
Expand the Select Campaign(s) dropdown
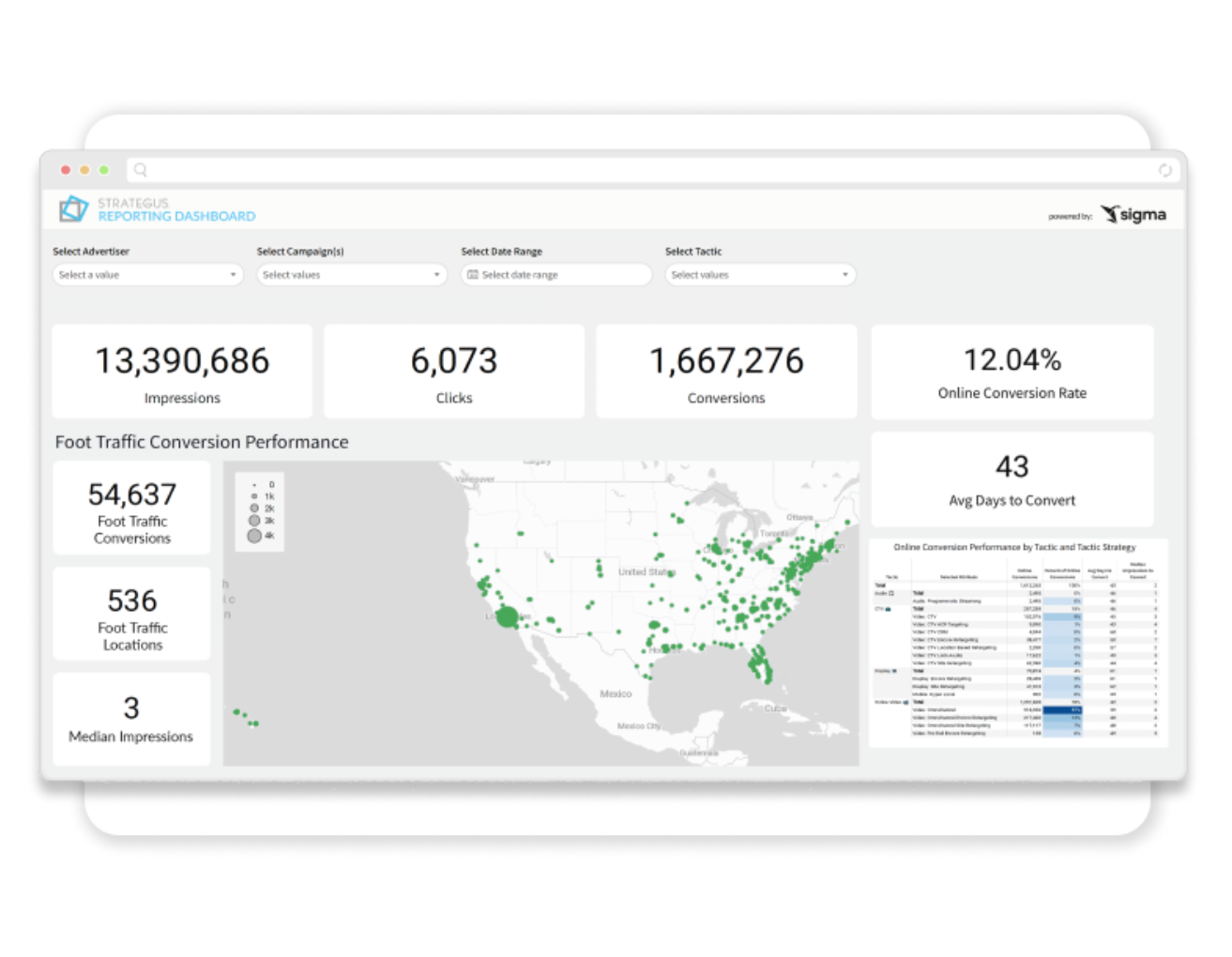351,275
